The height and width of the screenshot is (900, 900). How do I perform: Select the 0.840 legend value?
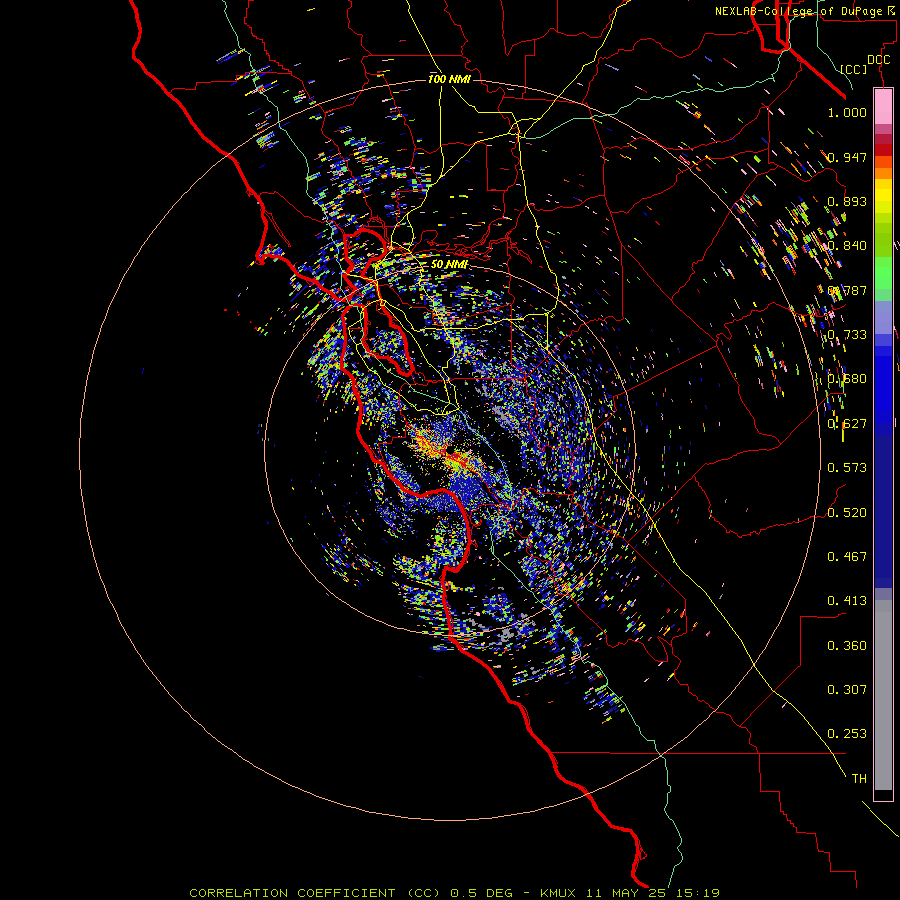tap(847, 246)
